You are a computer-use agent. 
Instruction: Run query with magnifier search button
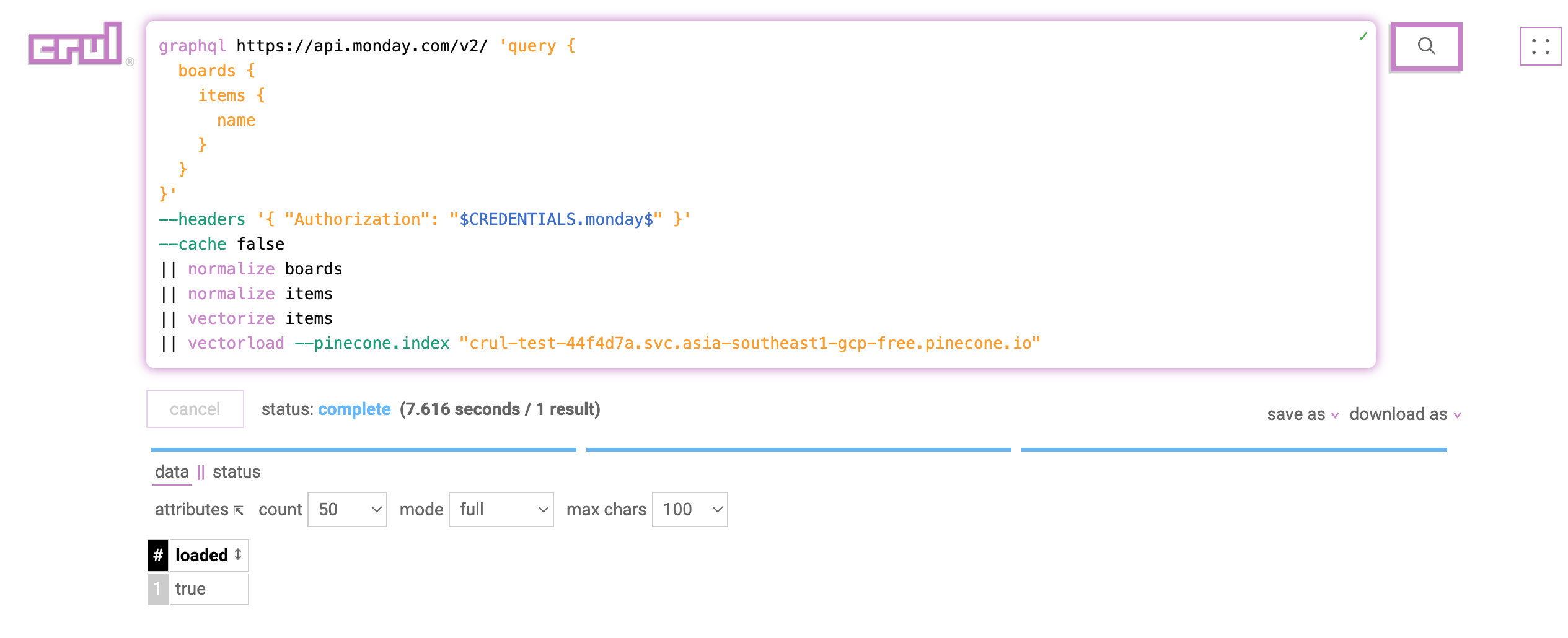click(1426, 46)
